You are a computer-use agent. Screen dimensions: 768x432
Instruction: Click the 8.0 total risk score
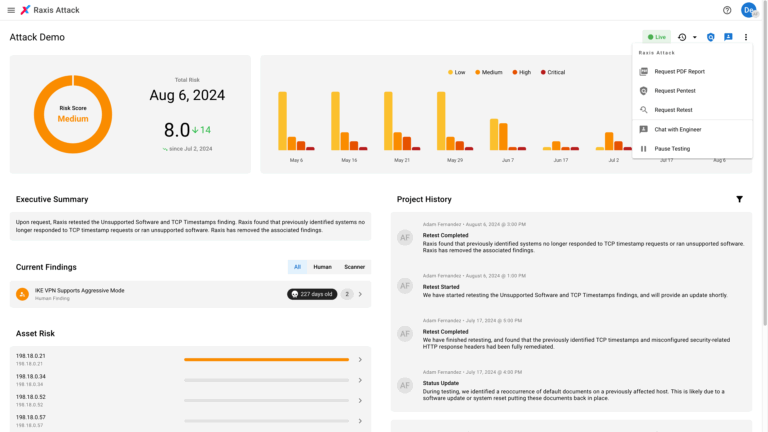[x=176, y=130]
